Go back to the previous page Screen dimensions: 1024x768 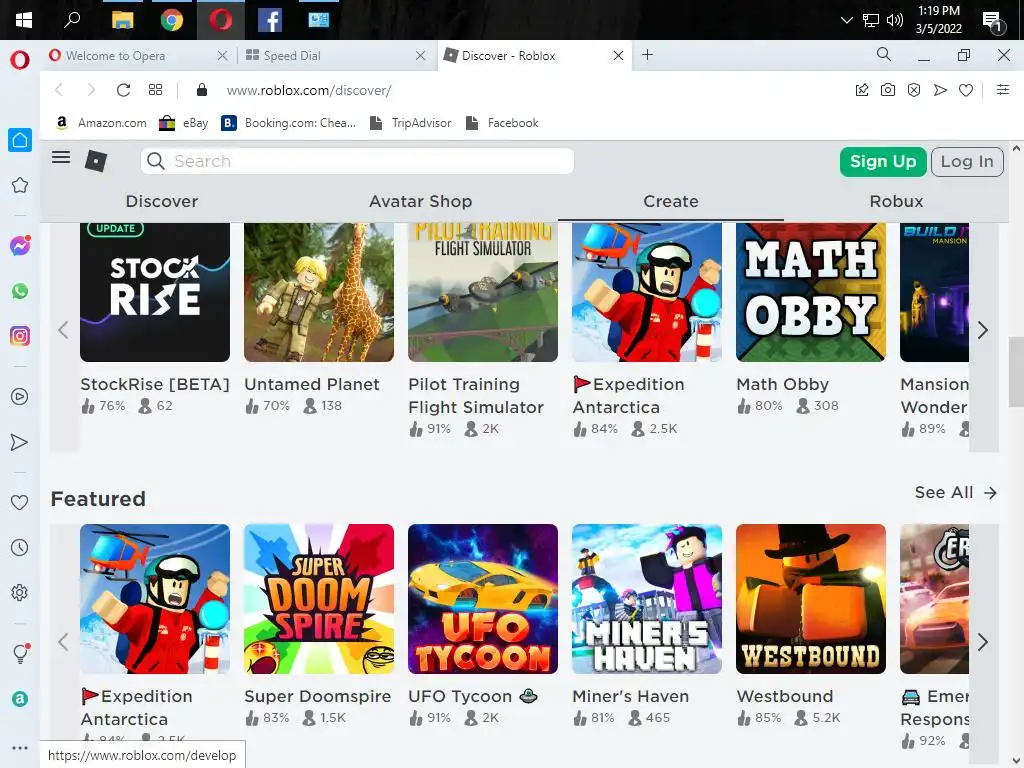pos(59,90)
